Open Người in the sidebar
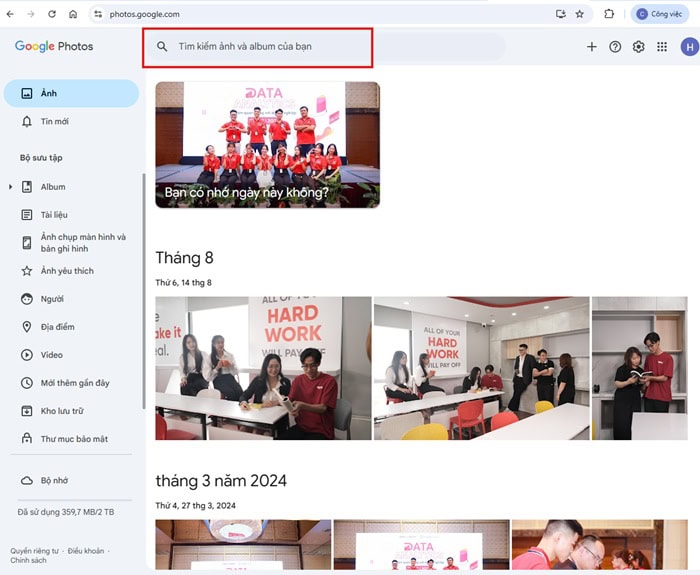Screen dimensions: 700x575 [x=71, y=299]
